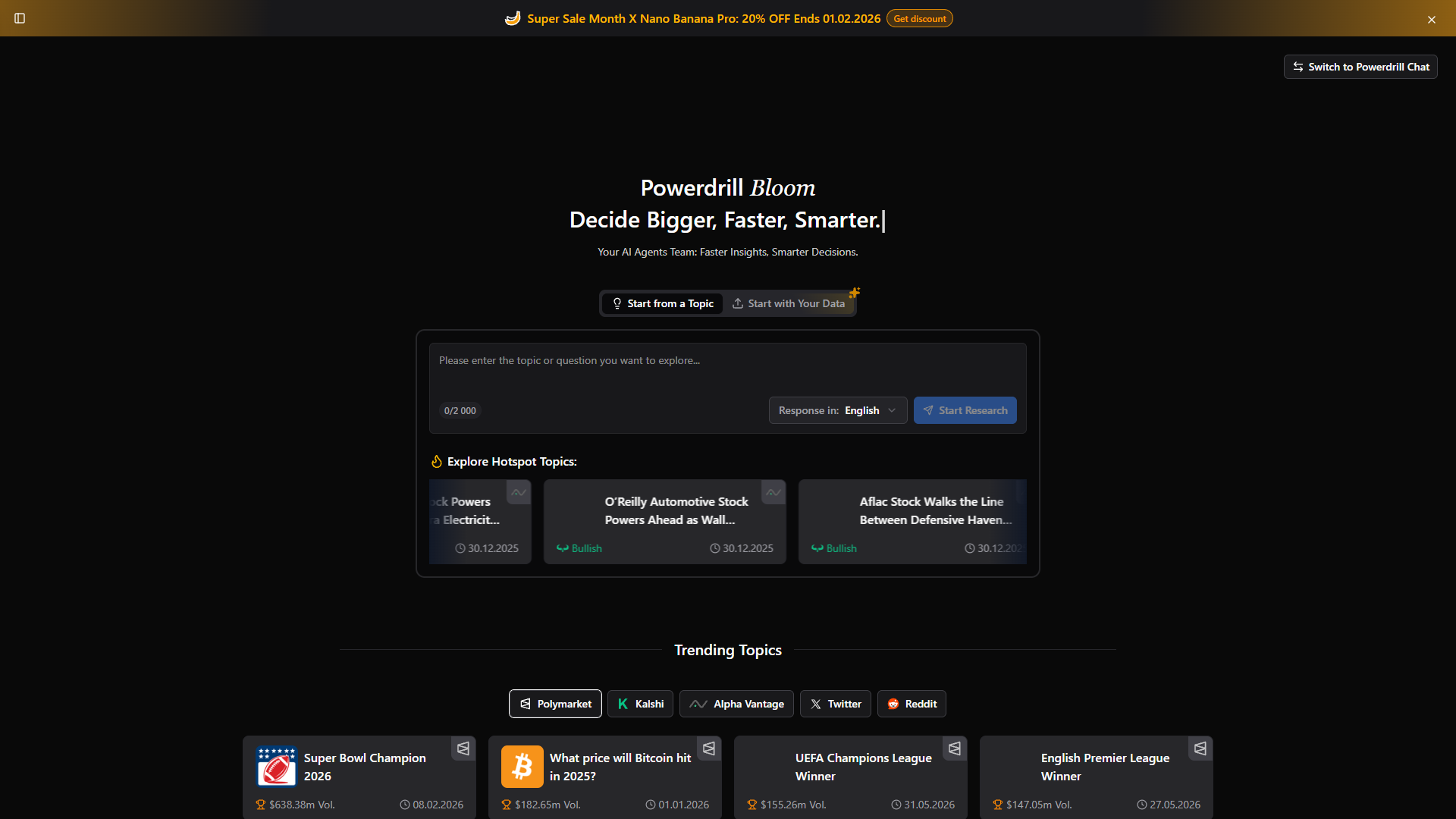Select the Start from a Topic tab

pyautogui.click(x=663, y=303)
